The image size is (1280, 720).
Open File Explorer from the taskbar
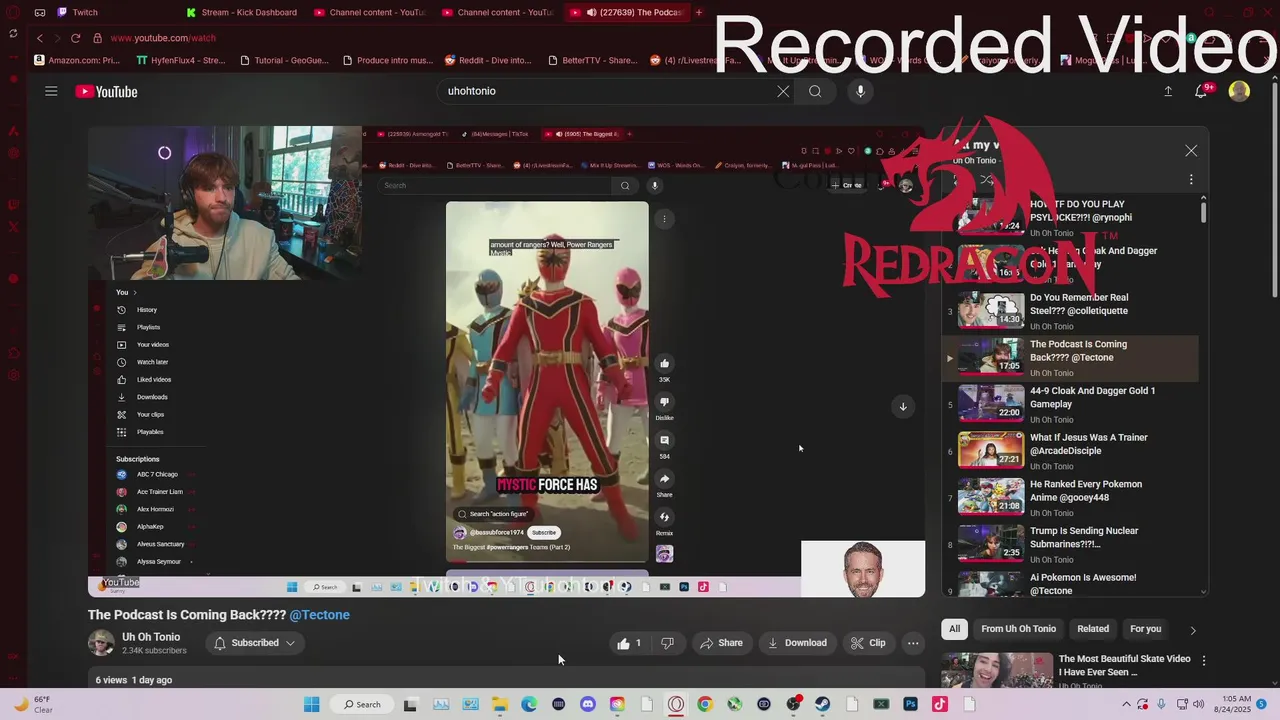(499, 704)
